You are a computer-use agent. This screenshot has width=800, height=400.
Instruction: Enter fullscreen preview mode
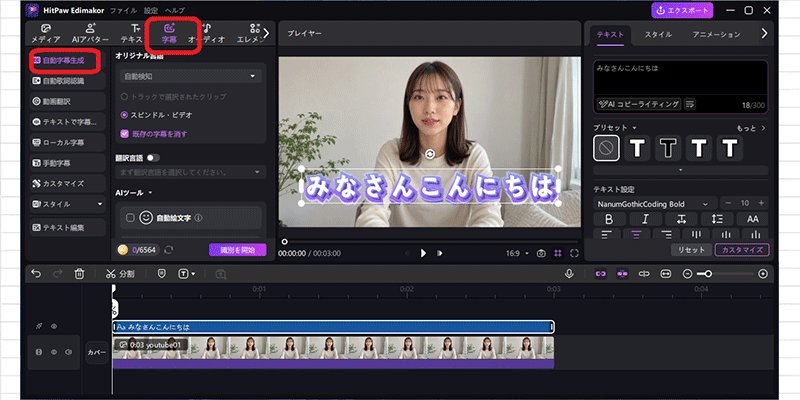574,253
